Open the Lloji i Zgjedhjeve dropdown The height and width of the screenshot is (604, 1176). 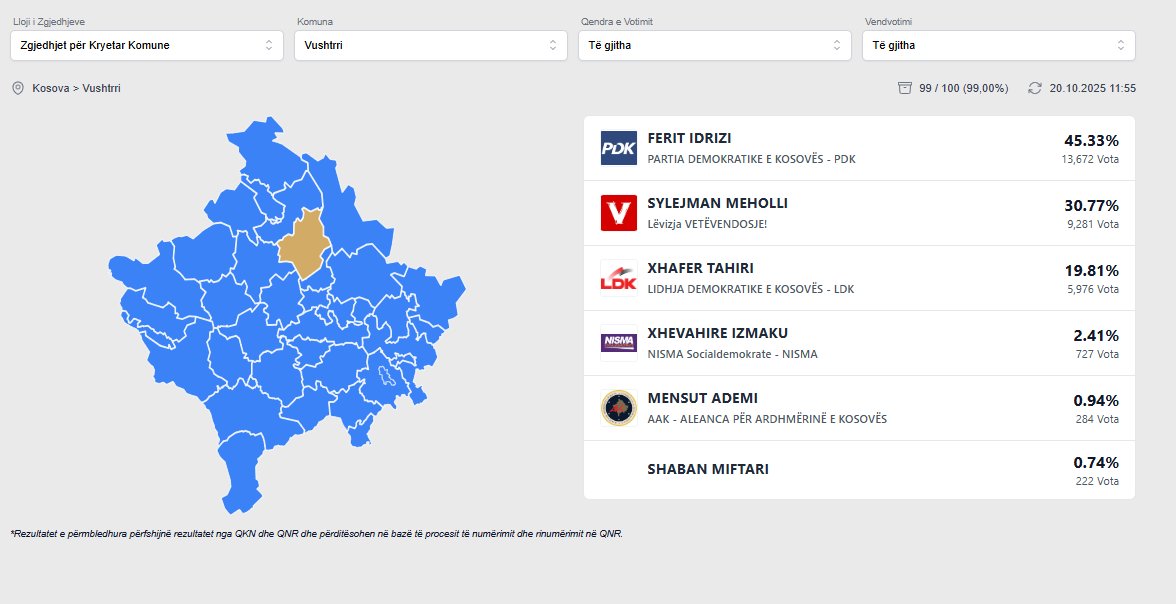pos(147,45)
